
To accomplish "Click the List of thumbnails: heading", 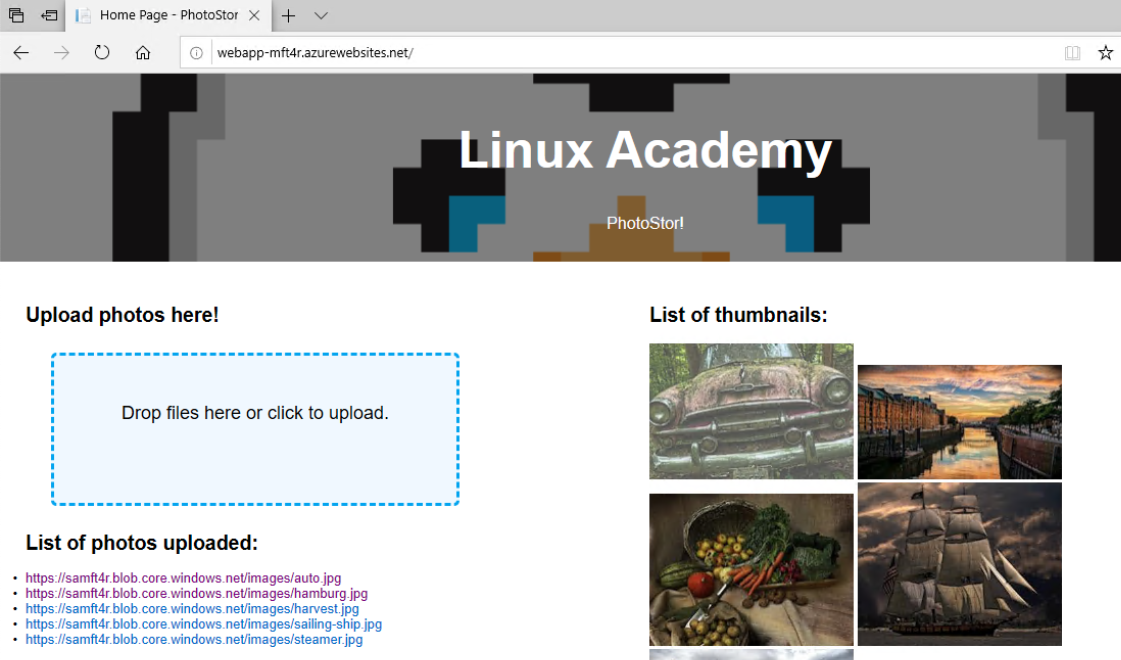I will coord(739,315).
